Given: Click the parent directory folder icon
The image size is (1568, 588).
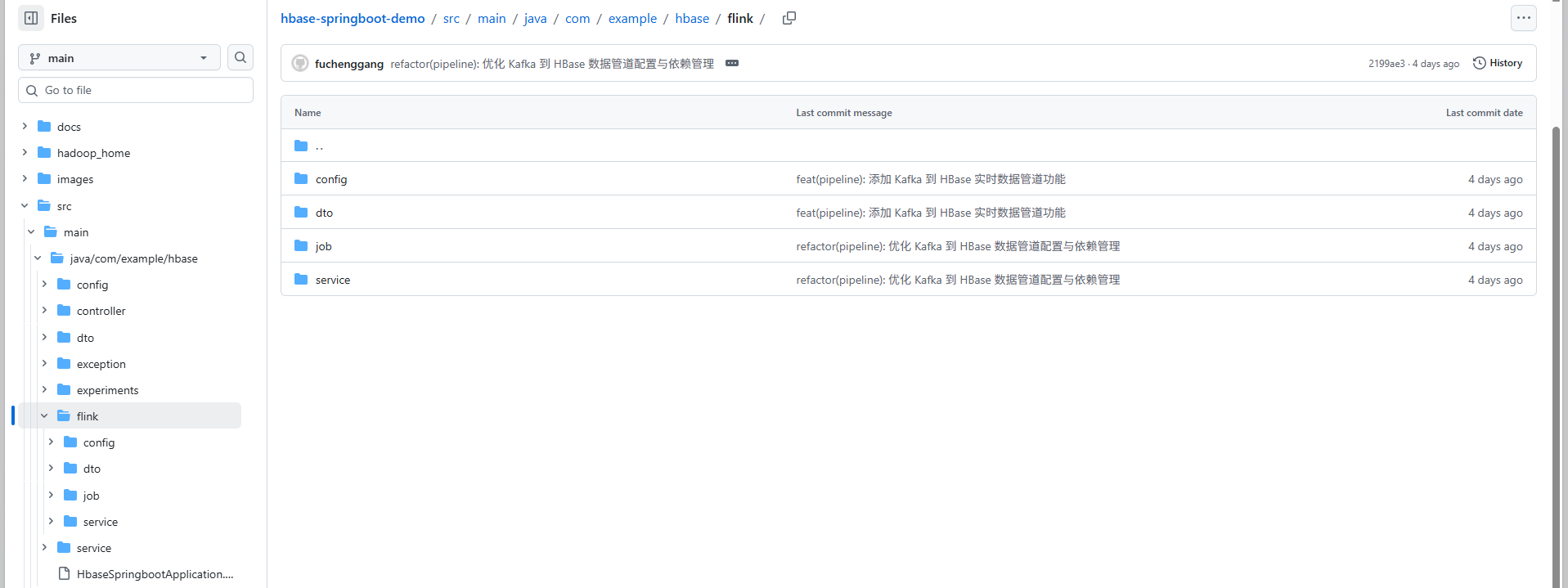Looking at the screenshot, I should [x=301, y=146].
